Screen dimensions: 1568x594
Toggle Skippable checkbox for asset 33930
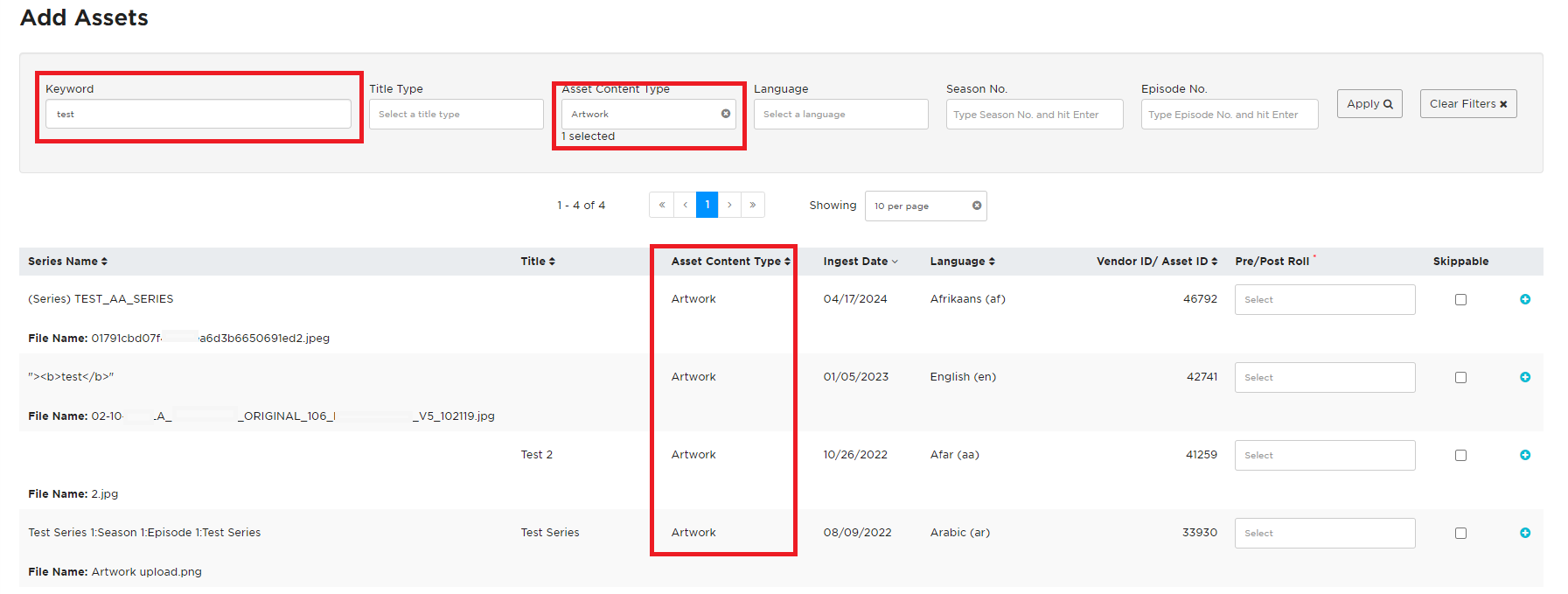[x=1460, y=533]
